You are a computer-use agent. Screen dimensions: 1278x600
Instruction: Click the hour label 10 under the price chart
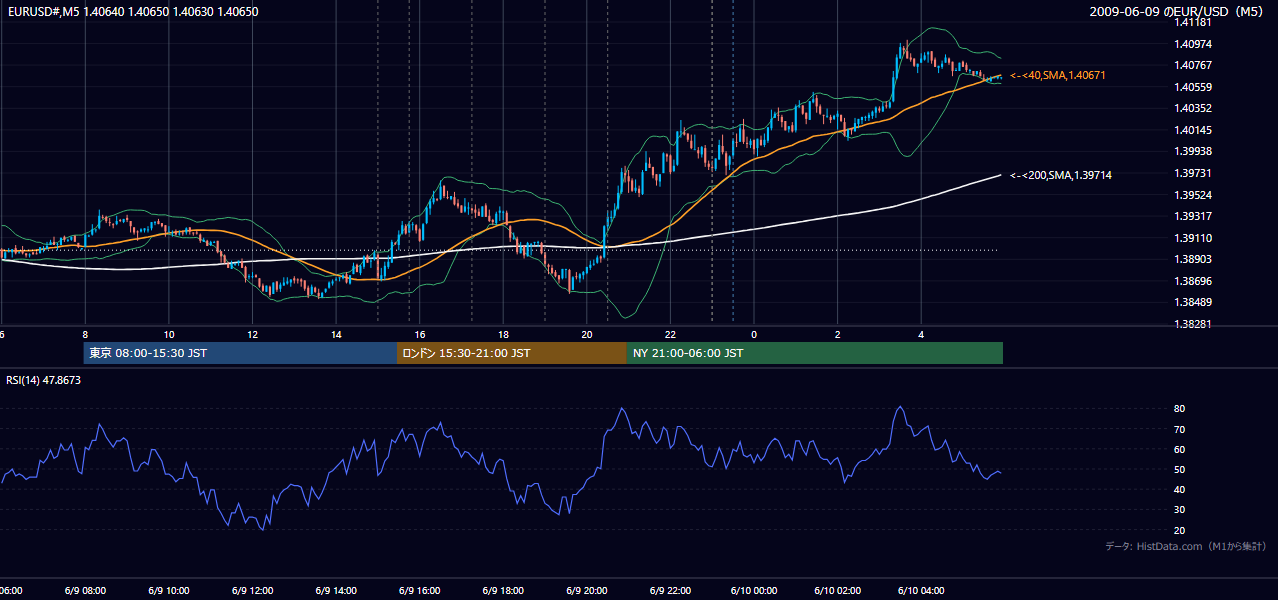[169, 334]
